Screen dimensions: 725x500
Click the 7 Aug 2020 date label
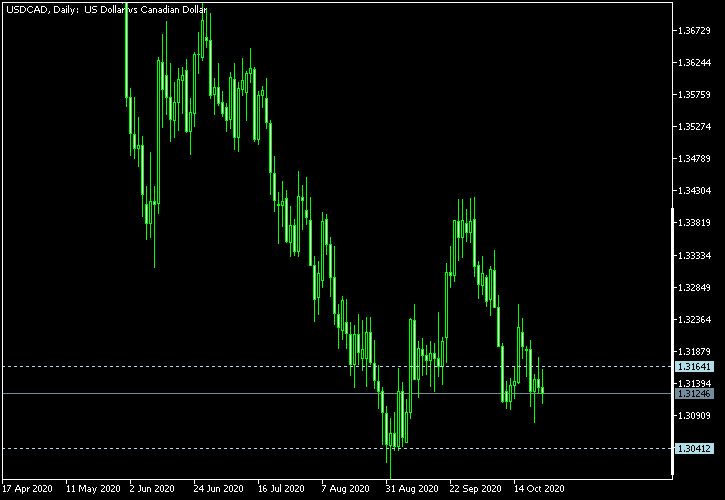pyautogui.click(x=346, y=488)
